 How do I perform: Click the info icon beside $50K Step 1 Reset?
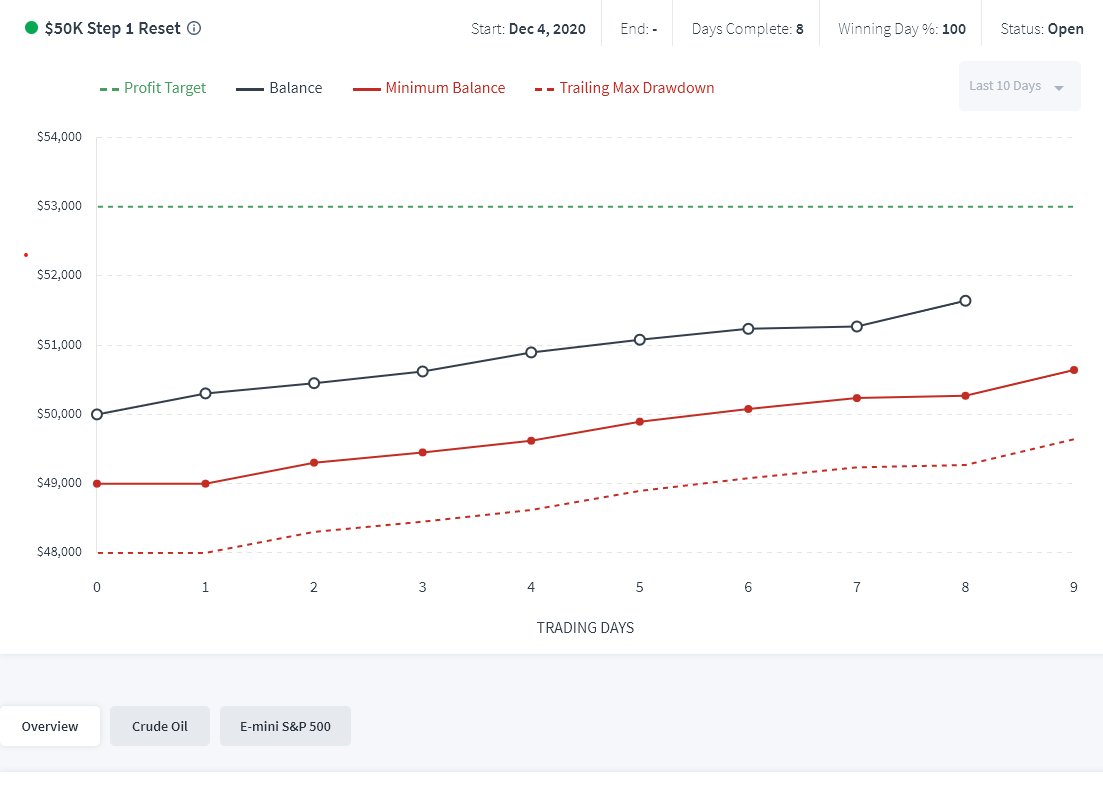pos(194,28)
